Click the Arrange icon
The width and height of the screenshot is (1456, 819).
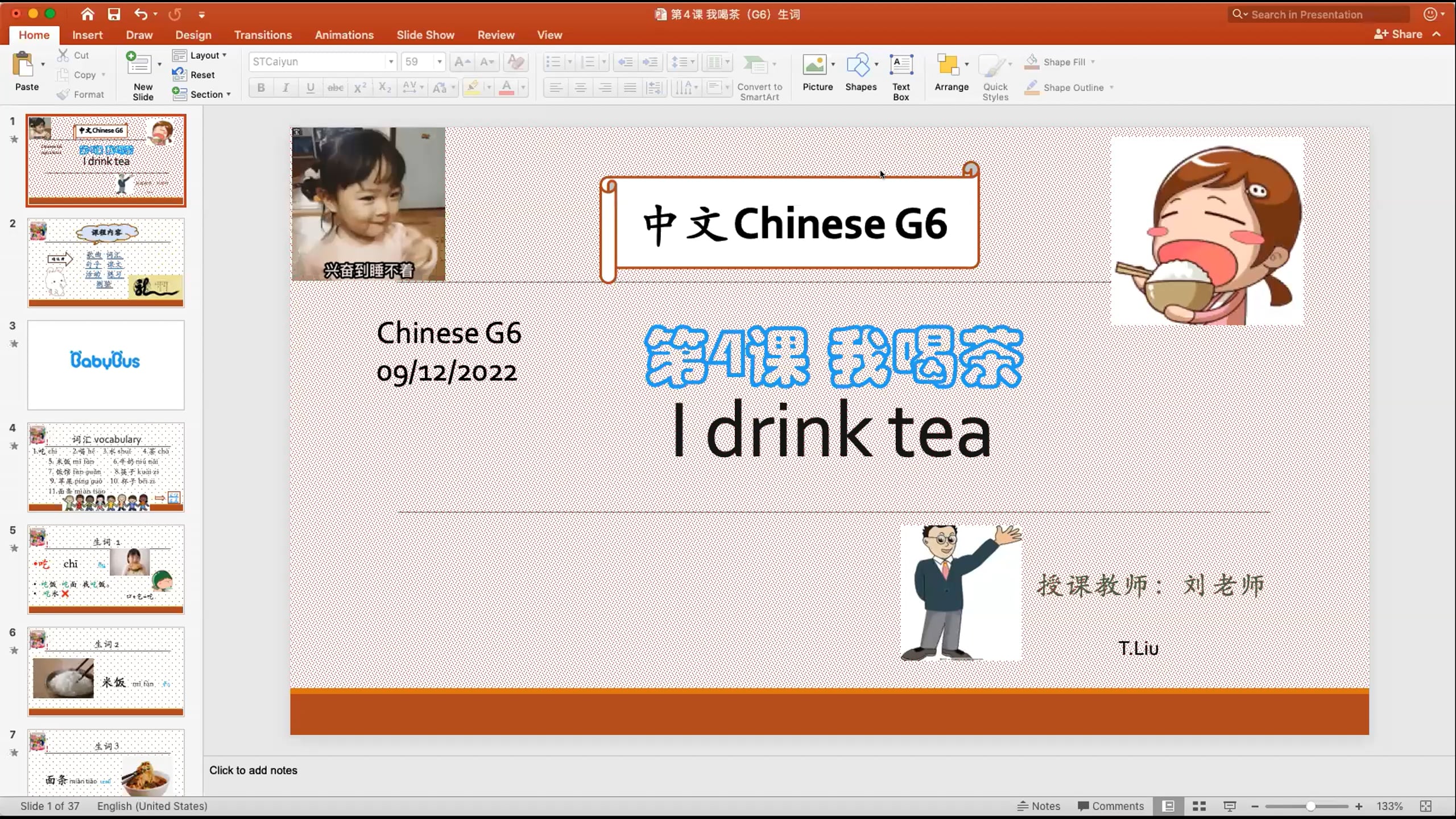(x=948, y=66)
